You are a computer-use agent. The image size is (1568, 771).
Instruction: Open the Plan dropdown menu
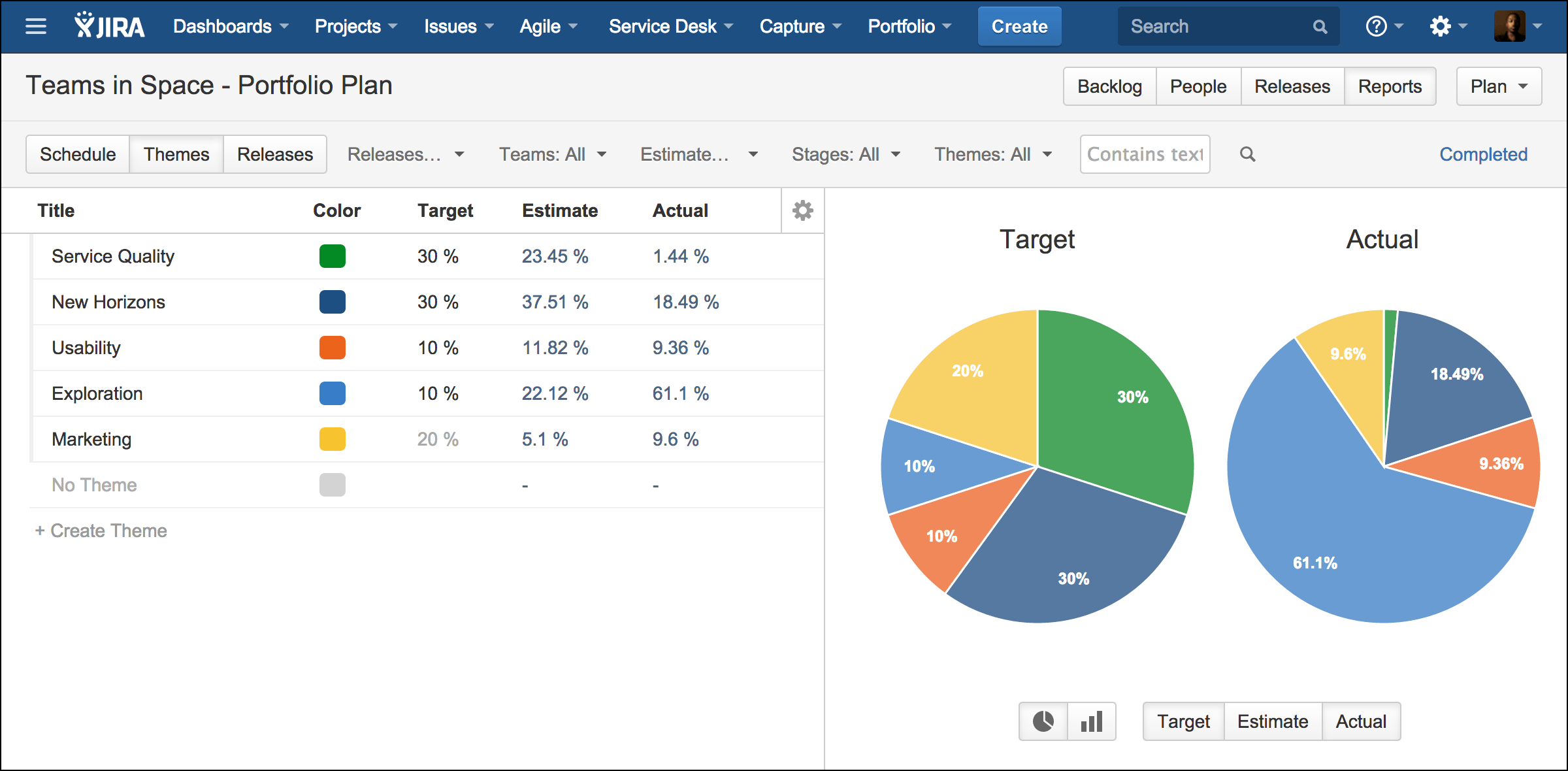click(1499, 86)
